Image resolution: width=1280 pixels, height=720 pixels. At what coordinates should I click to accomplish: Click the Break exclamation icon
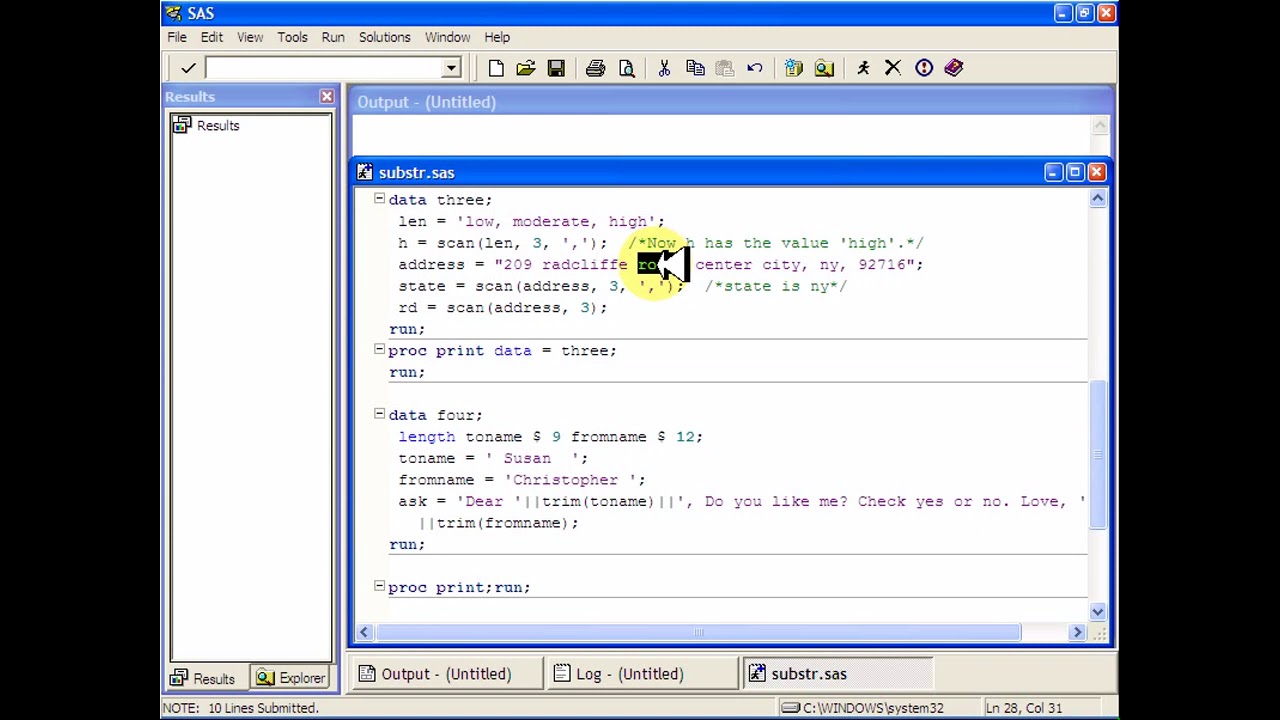point(923,68)
